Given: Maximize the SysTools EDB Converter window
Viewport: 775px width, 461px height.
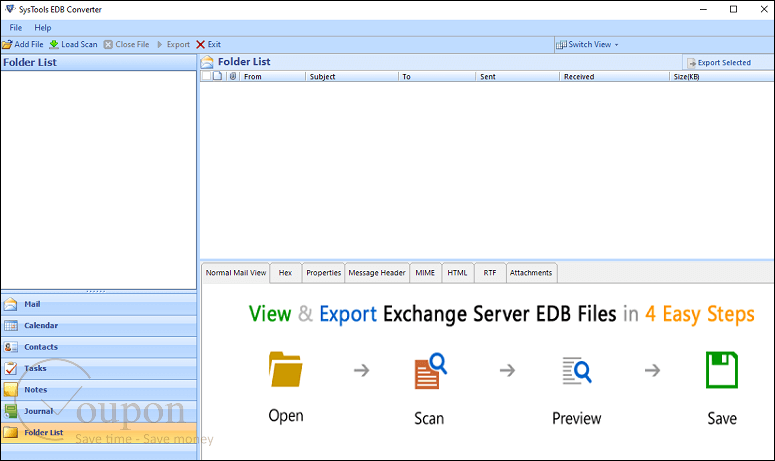Looking at the screenshot, I should (733, 9).
